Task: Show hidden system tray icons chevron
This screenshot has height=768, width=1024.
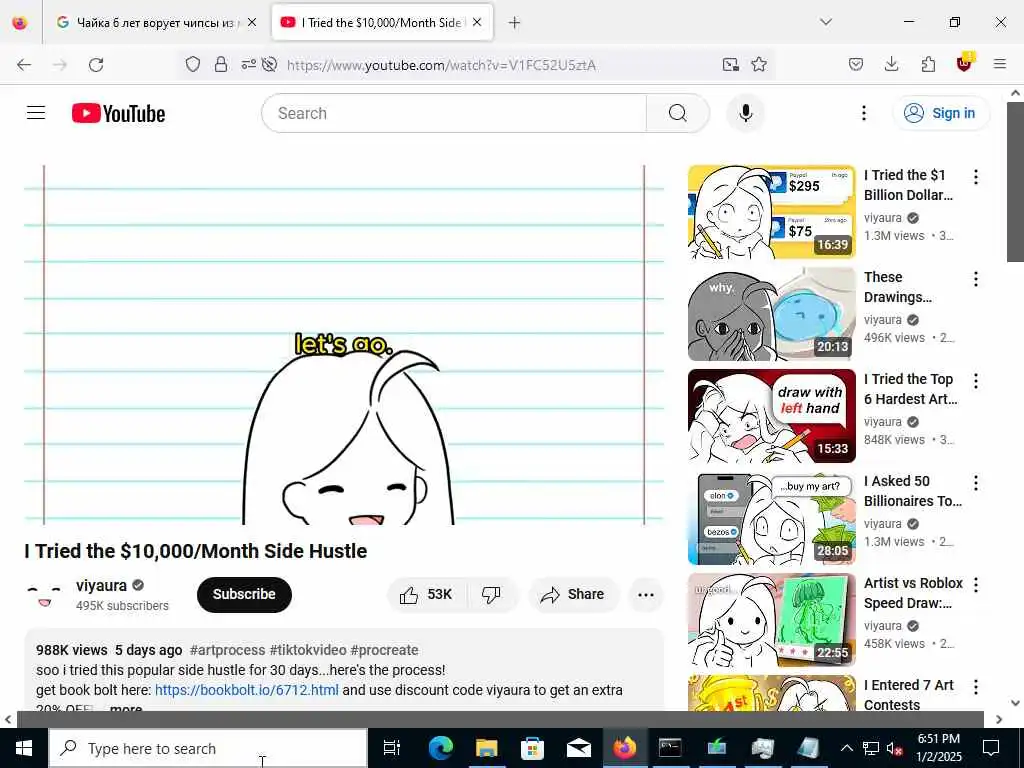Action: [846, 748]
